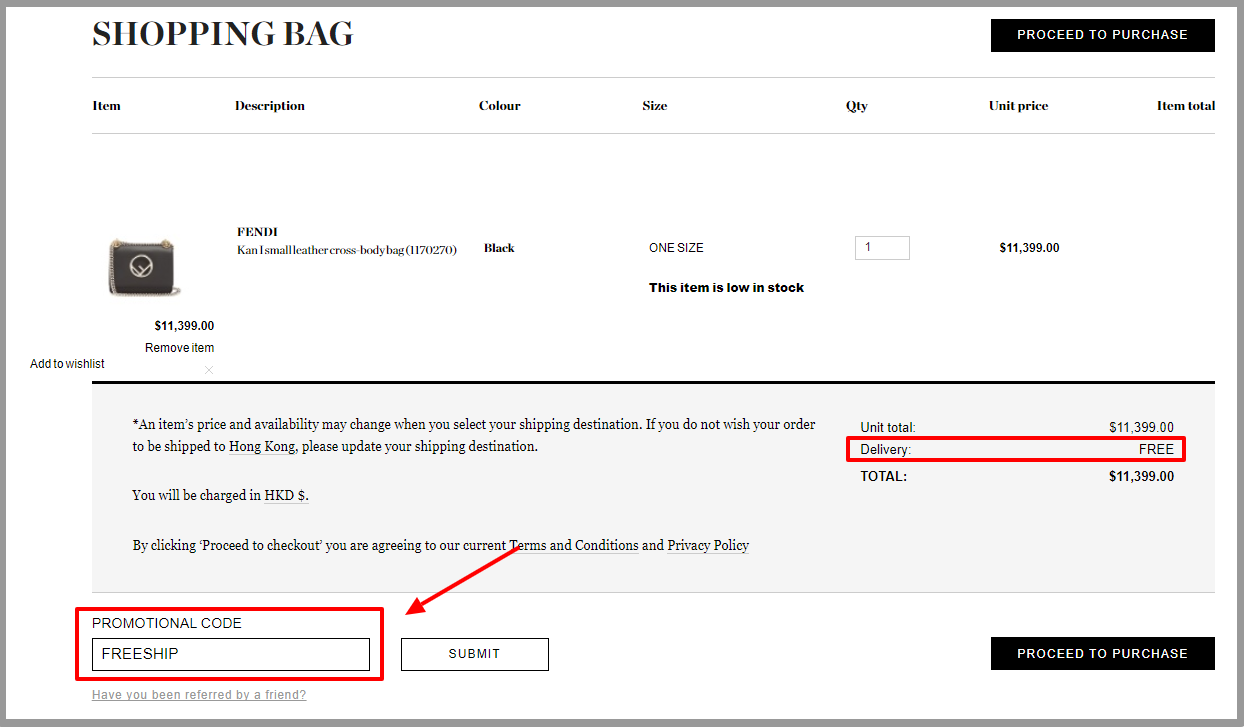Click the top Proceed to Purchase button
This screenshot has width=1244, height=727.
coord(1102,35)
